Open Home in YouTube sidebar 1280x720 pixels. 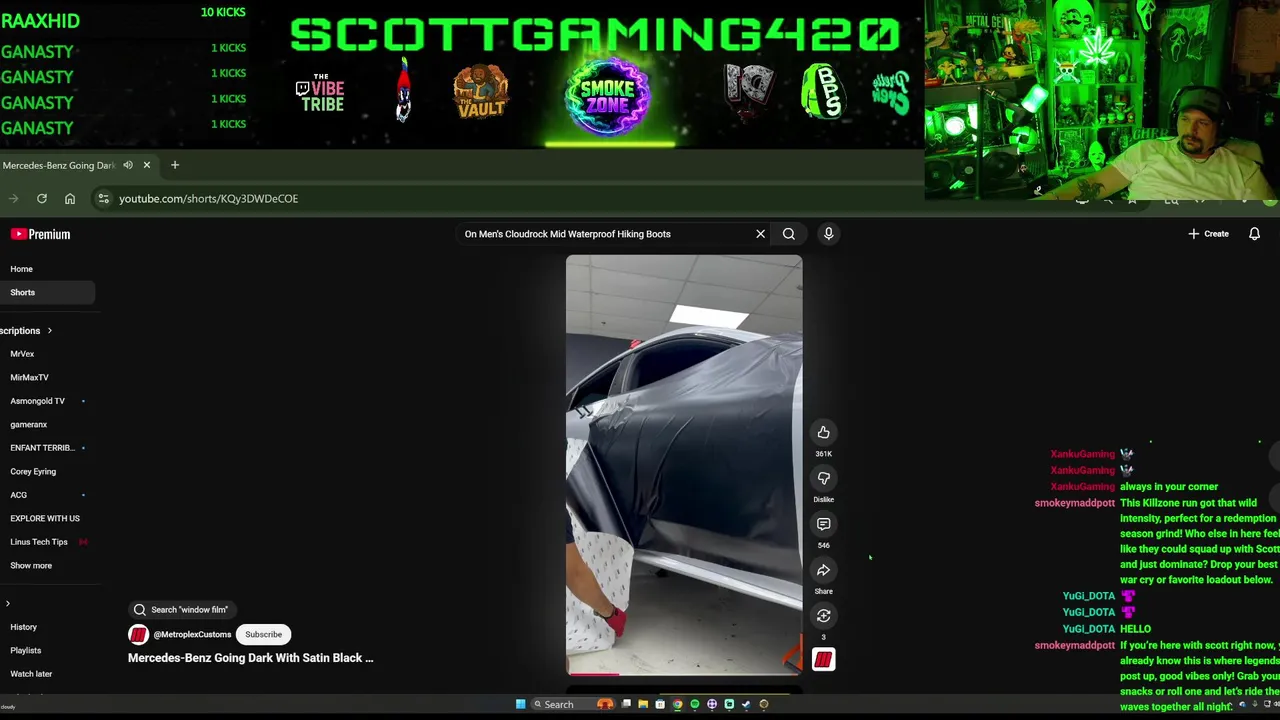(21, 269)
